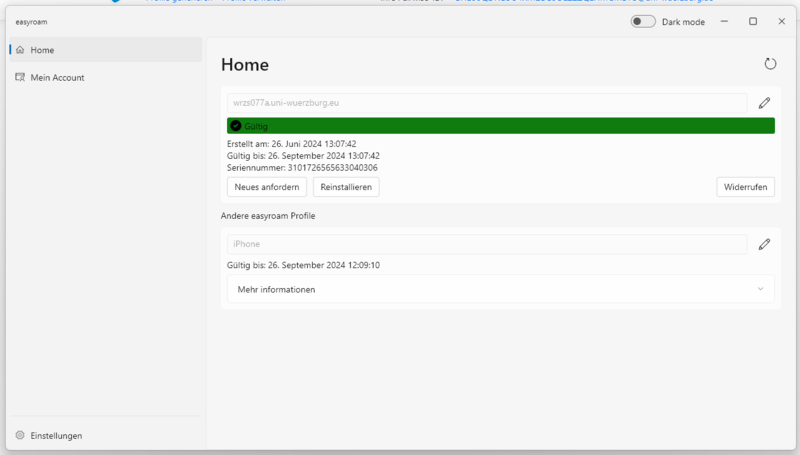Click the chevron arrow in the iPhone profile card

click(760, 289)
